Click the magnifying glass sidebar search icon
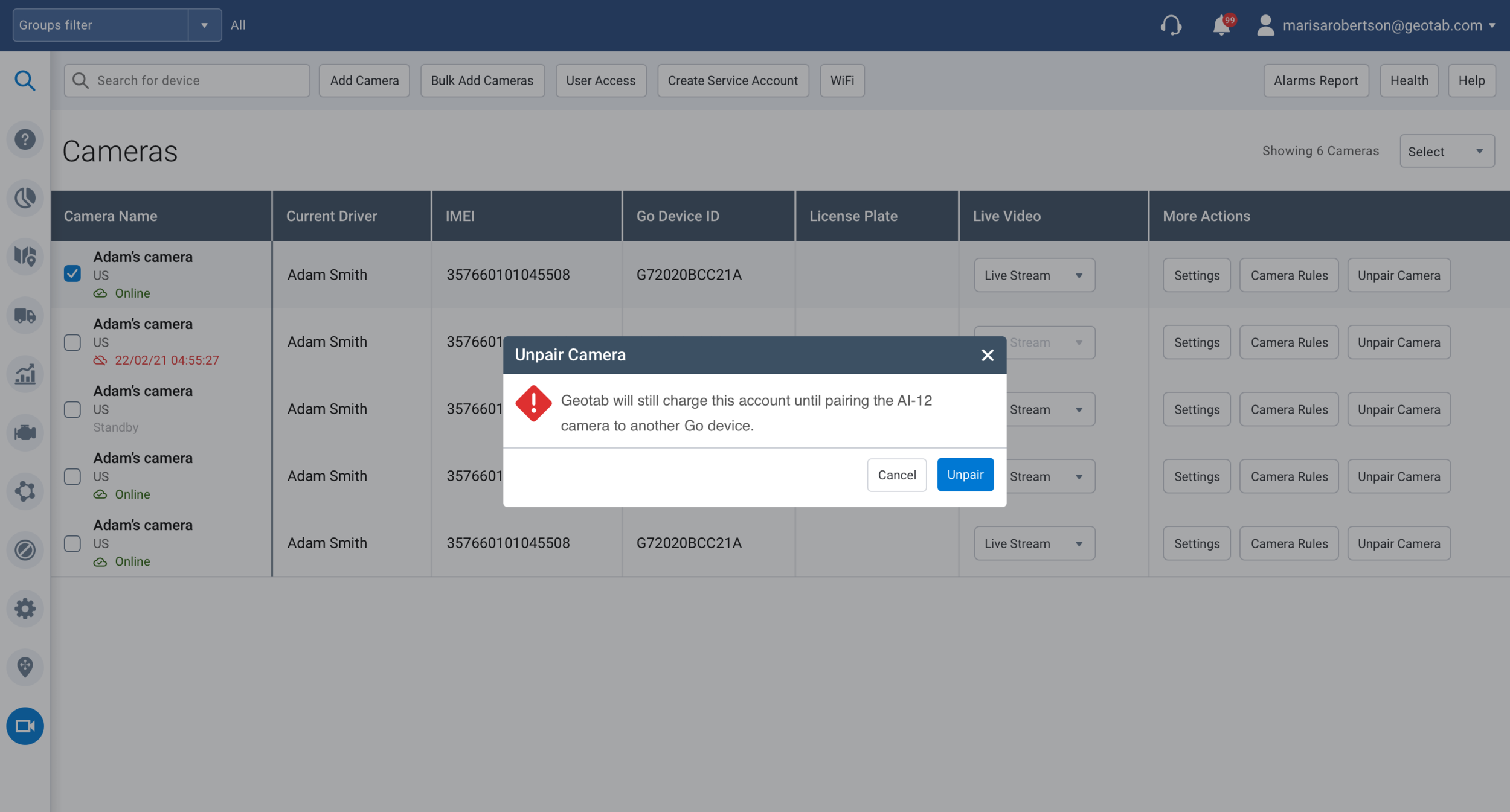1510x812 pixels. pyautogui.click(x=25, y=80)
